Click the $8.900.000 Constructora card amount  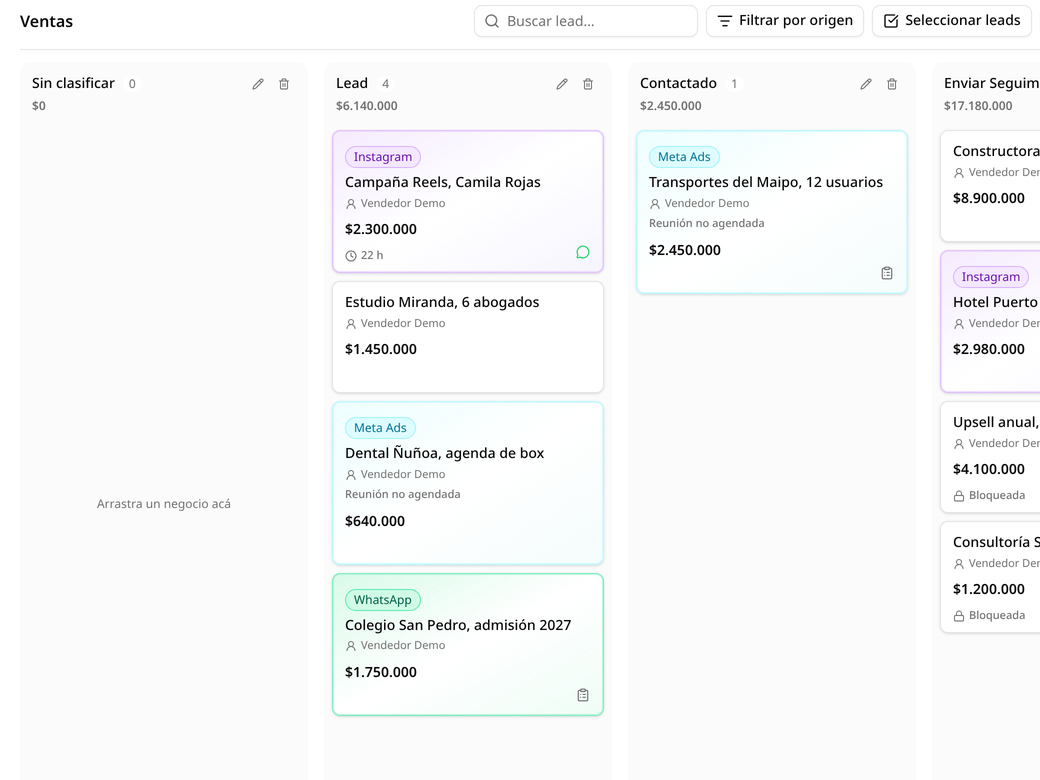[989, 198]
